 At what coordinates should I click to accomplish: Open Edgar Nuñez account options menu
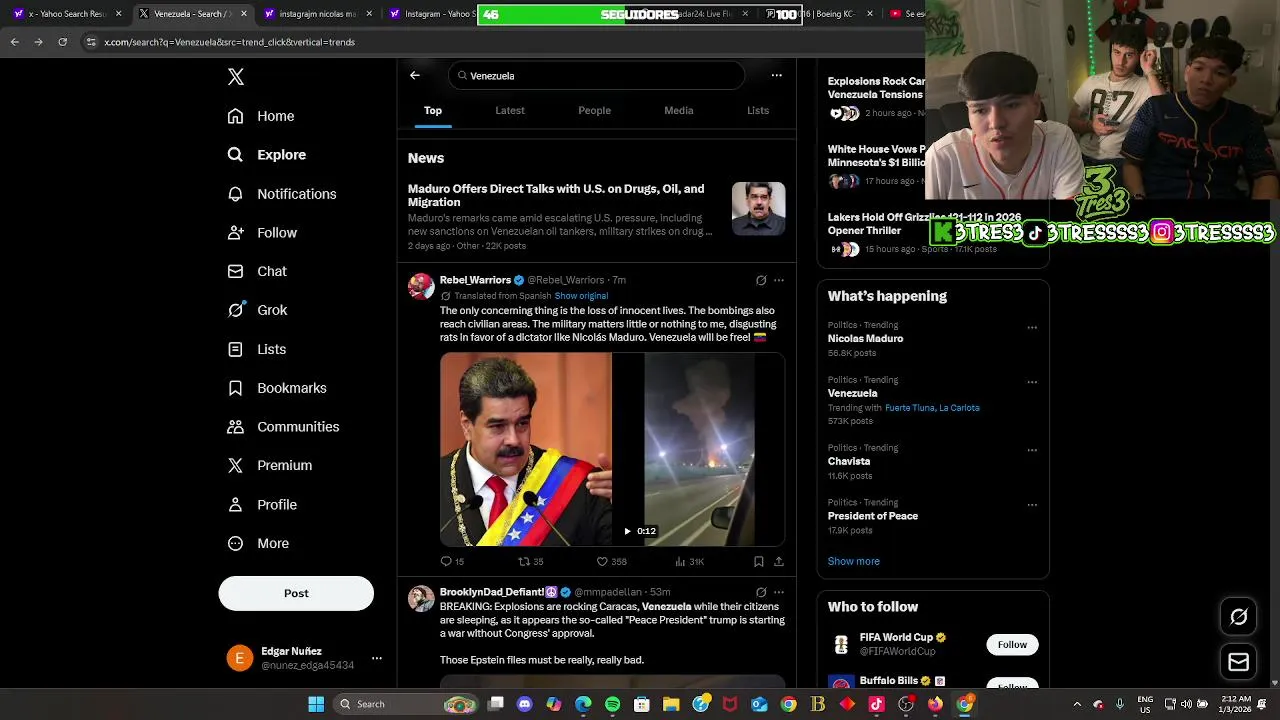pyautogui.click(x=376, y=658)
